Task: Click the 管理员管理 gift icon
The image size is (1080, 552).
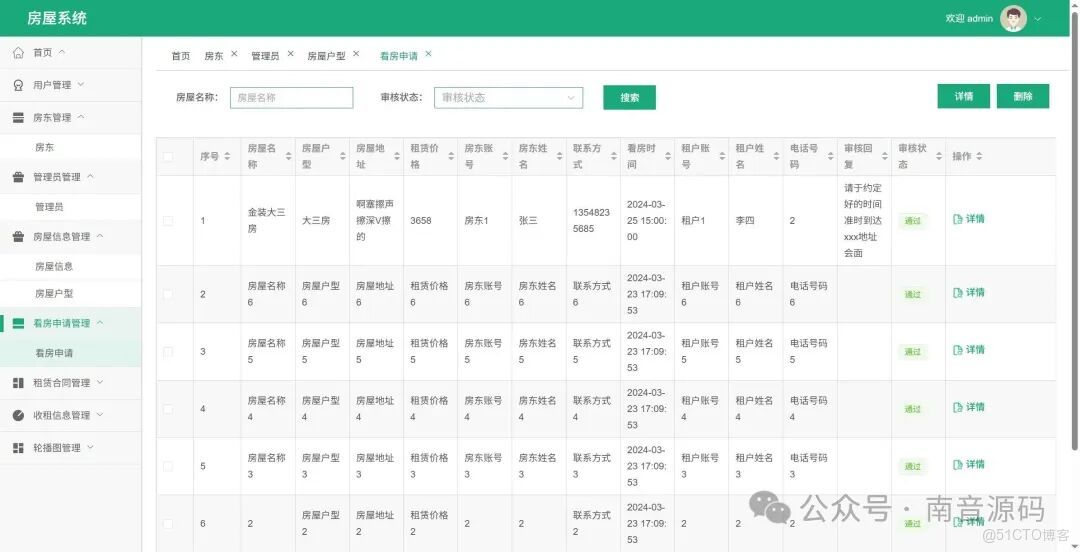Action: 19,177
